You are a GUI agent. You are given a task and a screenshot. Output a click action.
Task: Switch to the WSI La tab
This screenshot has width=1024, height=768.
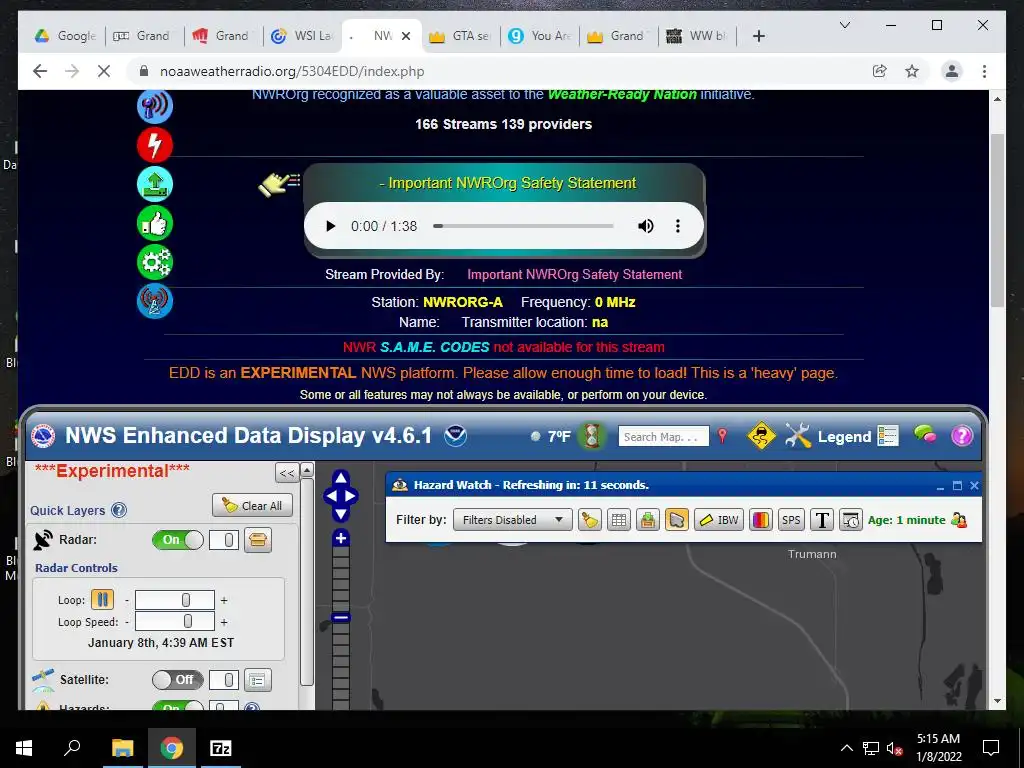[302, 36]
